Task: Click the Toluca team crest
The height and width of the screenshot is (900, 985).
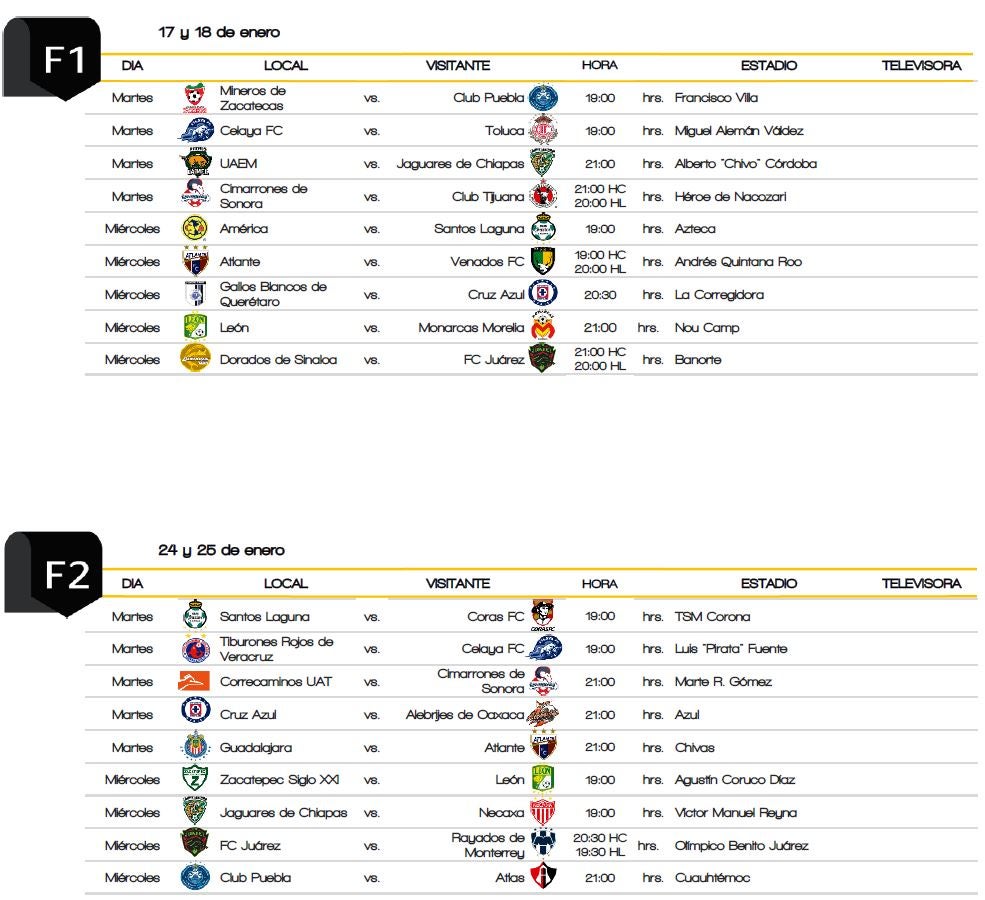Action: pyautogui.click(x=543, y=131)
